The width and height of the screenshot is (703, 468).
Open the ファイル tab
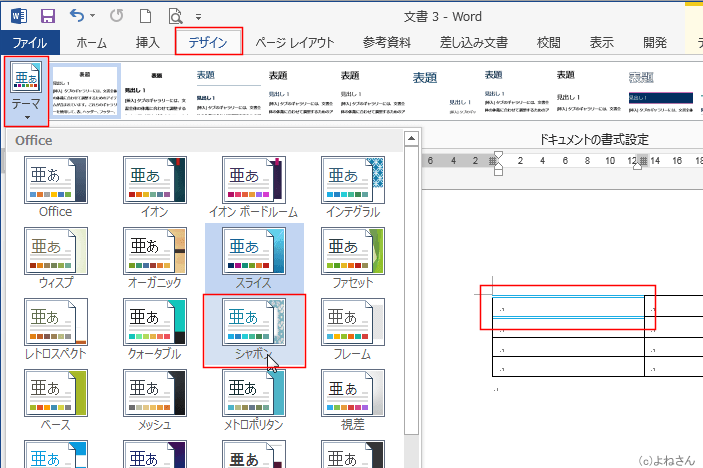(x=30, y=43)
